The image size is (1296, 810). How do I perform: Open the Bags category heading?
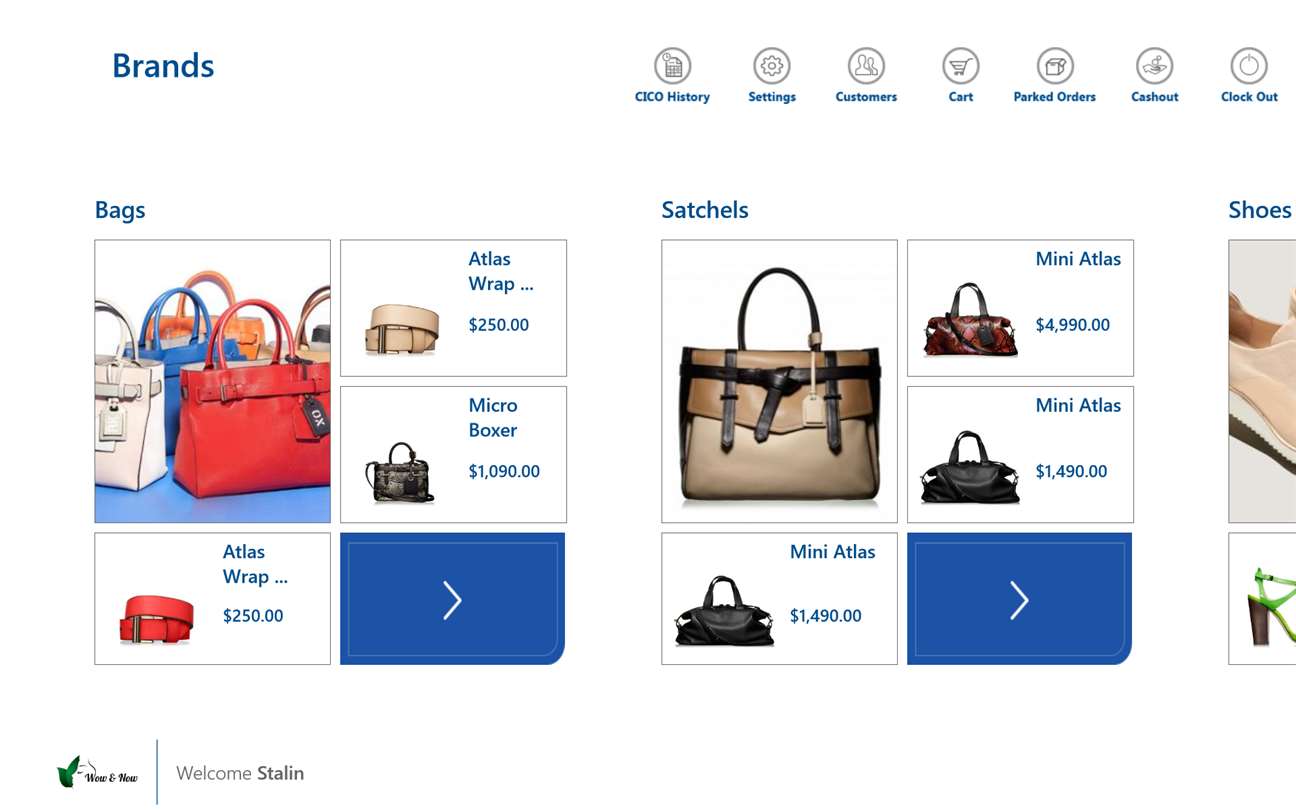(x=120, y=210)
